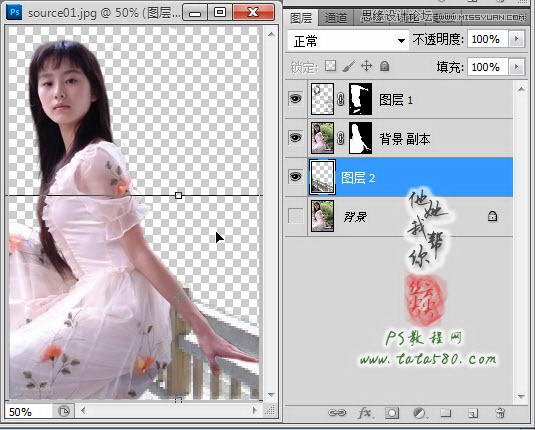Hide the 背景 副本 layer
This screenshot has height=430, width=535.
(x=295, y=138)
